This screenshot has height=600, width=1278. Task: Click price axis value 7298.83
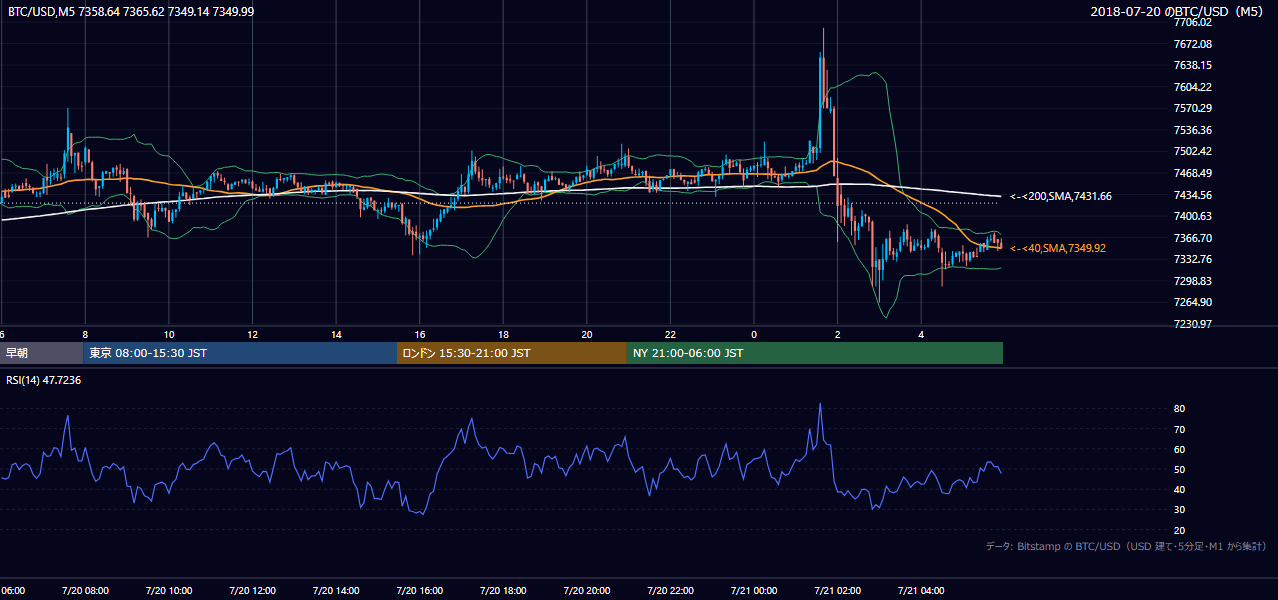[x=1192, y=281]
